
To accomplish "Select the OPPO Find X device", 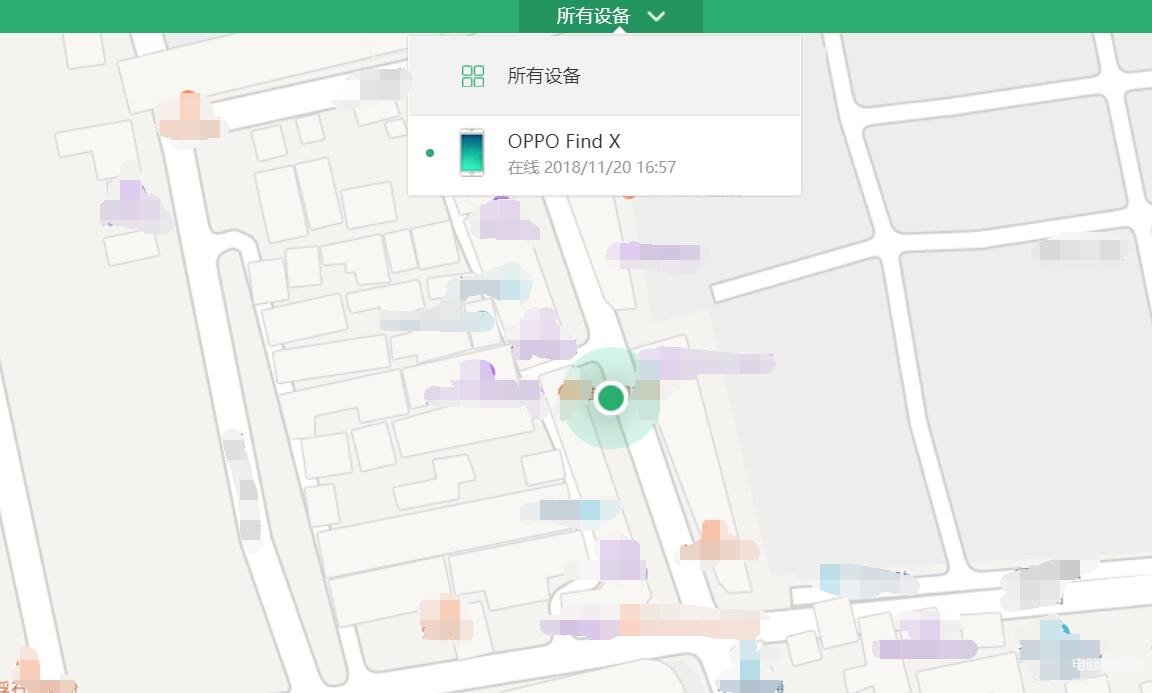I will pos(604,155).
